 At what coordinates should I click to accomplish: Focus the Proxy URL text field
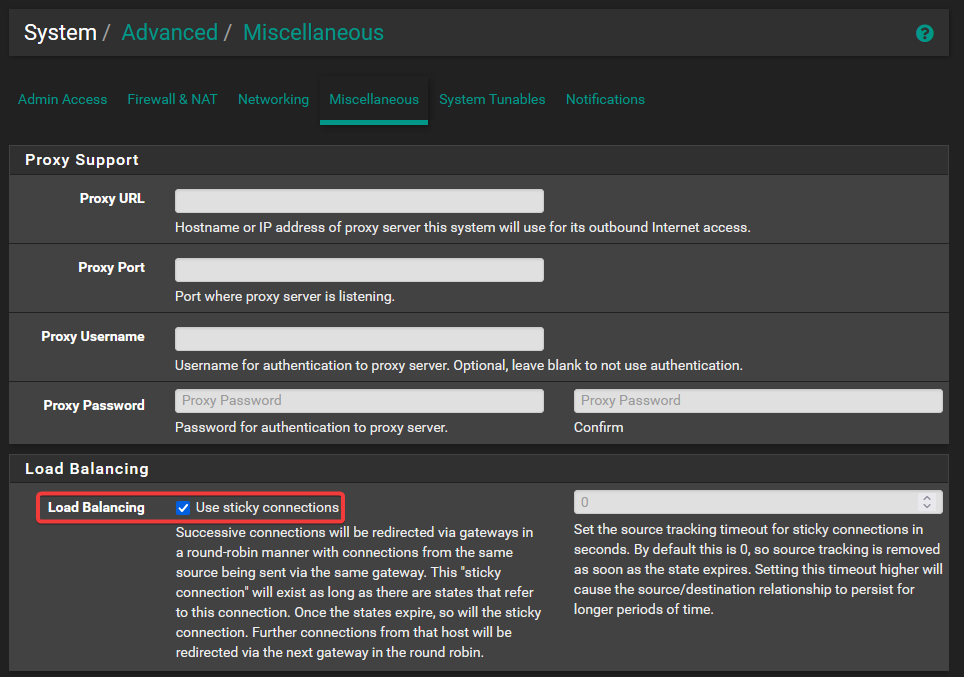pyautogui.click(x=359, y=201)
